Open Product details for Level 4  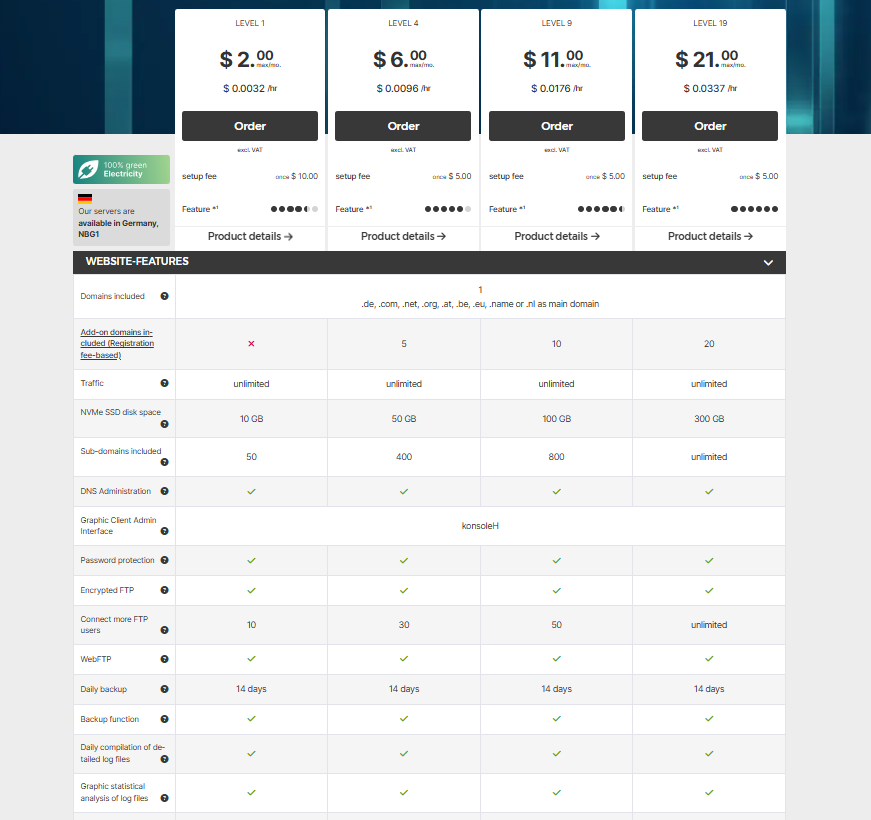(x=403, y=236)
